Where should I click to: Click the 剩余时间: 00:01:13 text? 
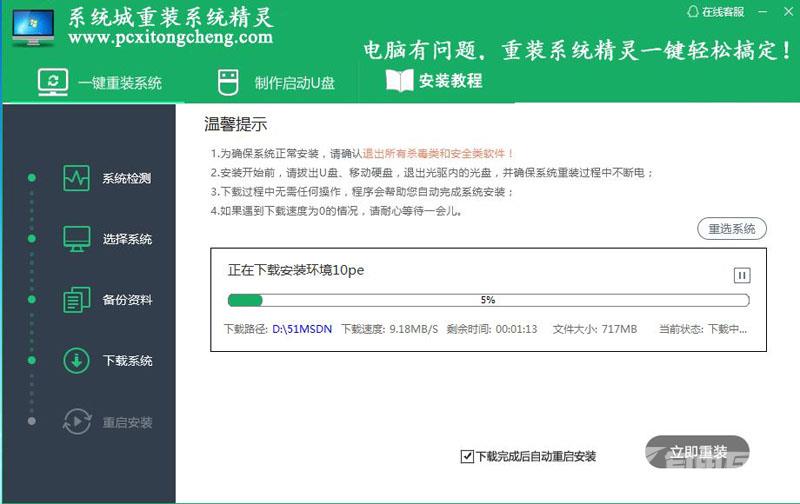492,329
